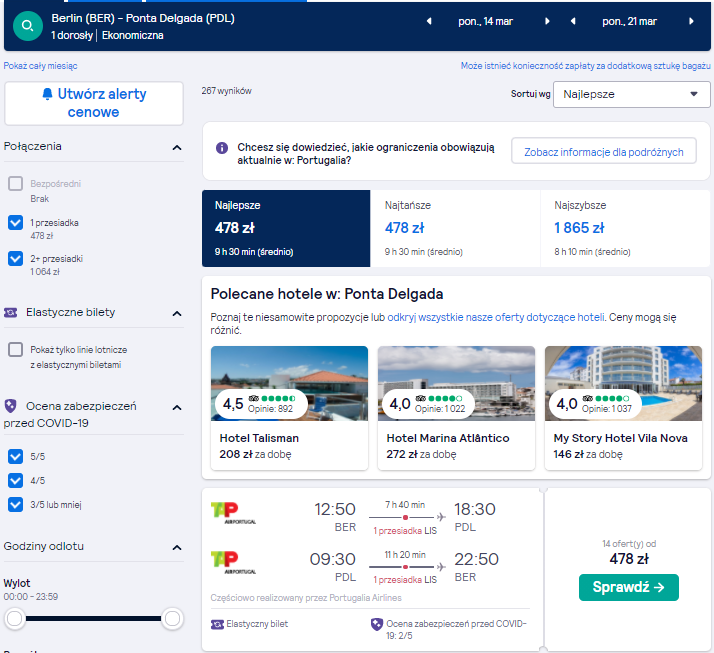This screenshot has width=714, height=653.
Task: Uncheck the 1 przesiadka checkbox
Action: (15, 223)
